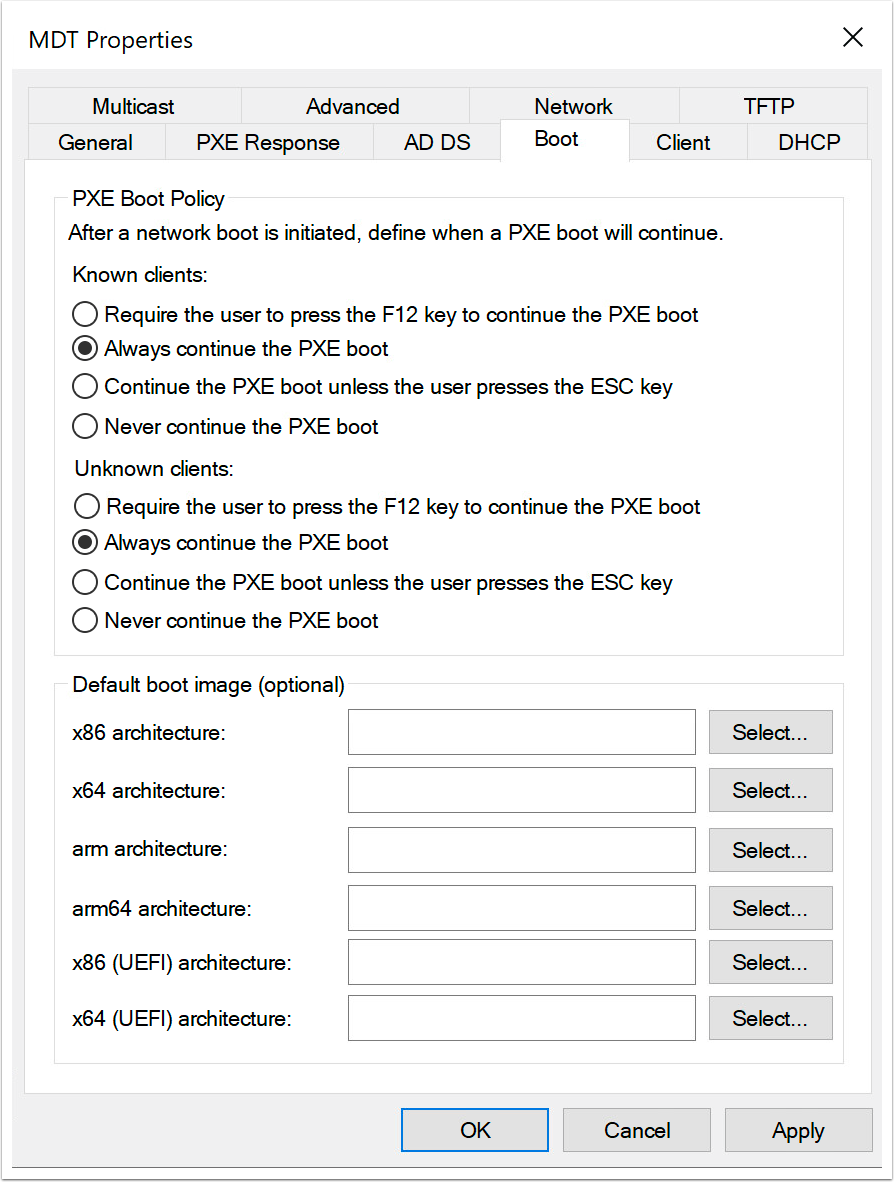Open the Network tab

pyautogui.click(x=573, y=106)
